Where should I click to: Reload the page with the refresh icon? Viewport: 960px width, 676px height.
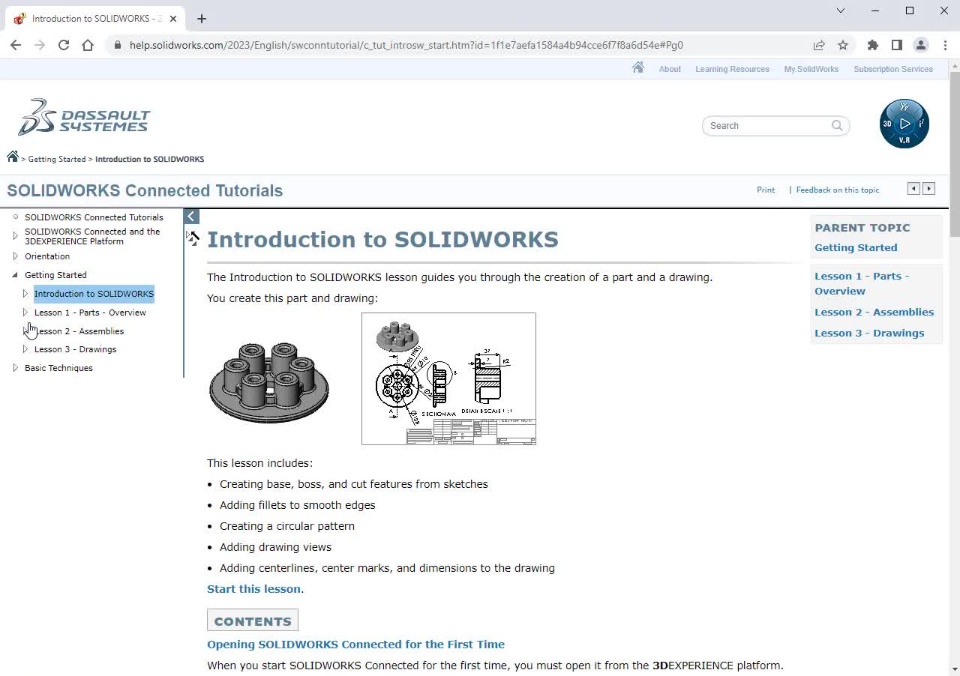(64, 45)
